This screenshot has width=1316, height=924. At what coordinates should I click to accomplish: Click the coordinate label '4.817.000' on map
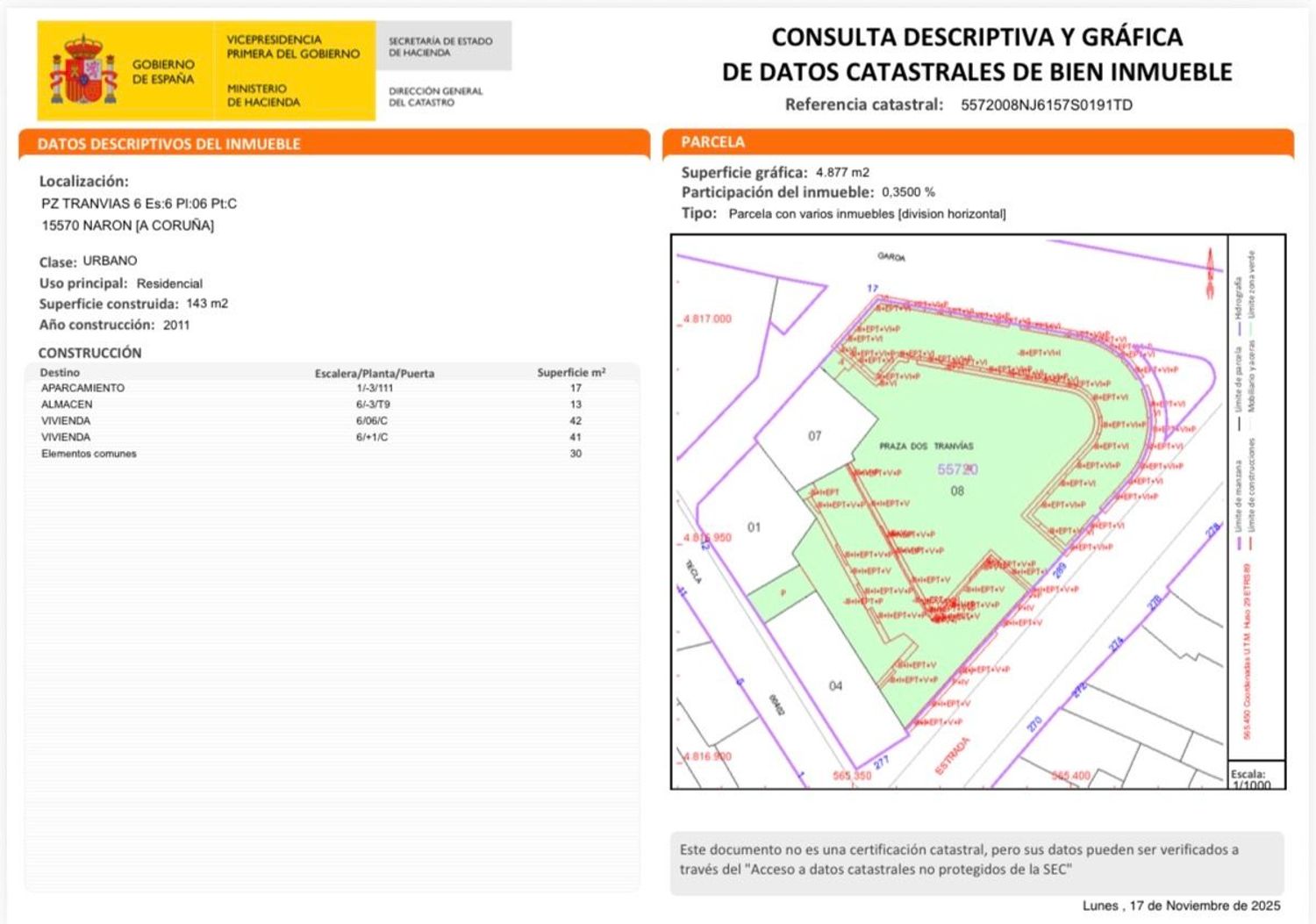click(x=706, y=319)
